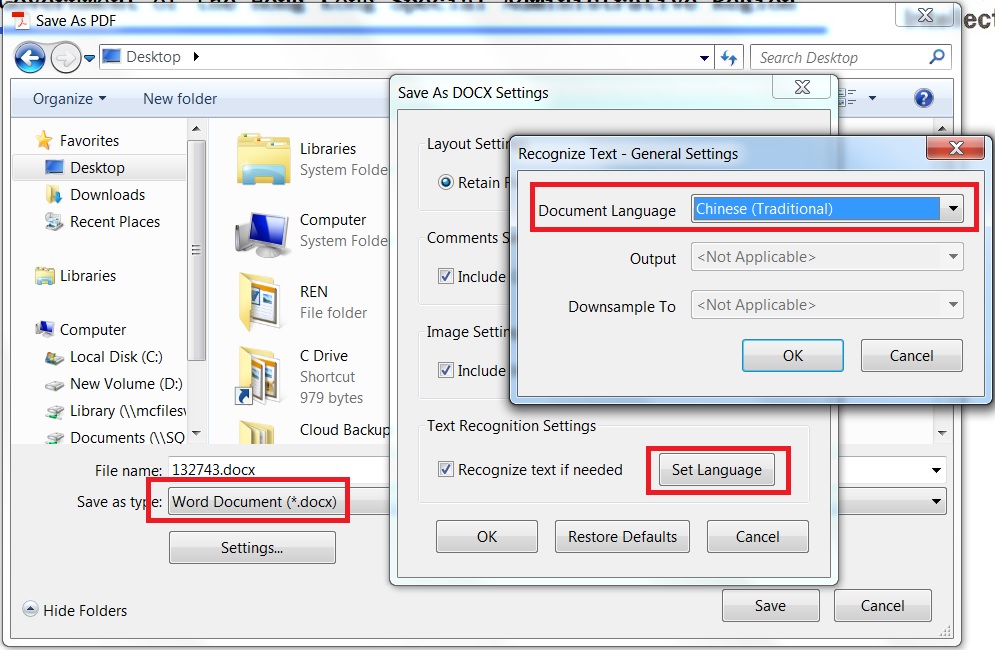The image size is (995, 650).
Task: Toggle Include checkbox under Image Settings
Action: click(446, 370)
